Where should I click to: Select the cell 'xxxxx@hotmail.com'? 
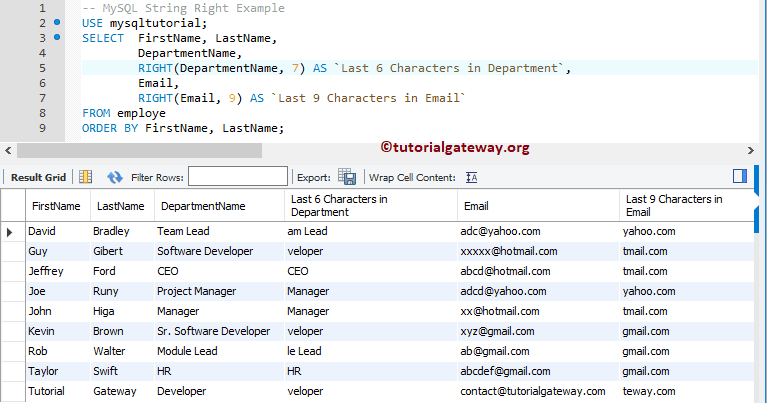[x=538, y=251]
